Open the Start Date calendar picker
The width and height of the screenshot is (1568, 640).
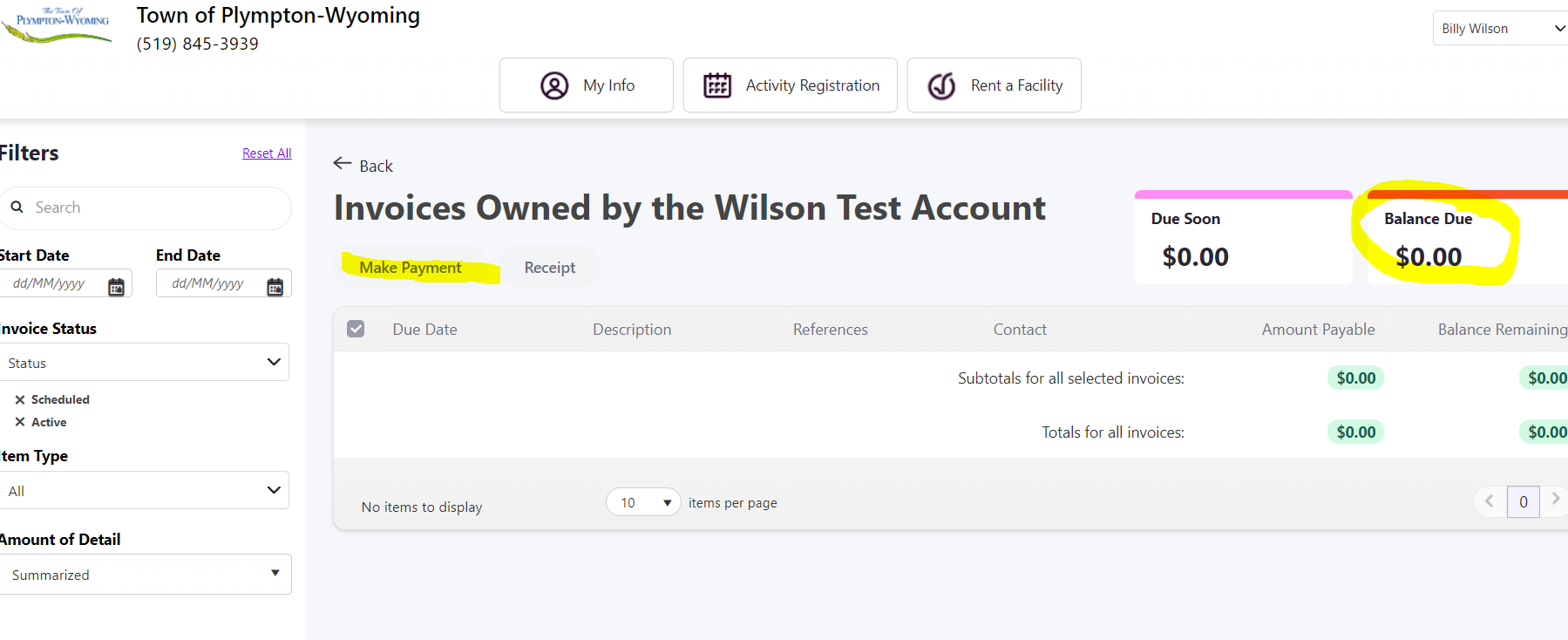pos(116,287)
